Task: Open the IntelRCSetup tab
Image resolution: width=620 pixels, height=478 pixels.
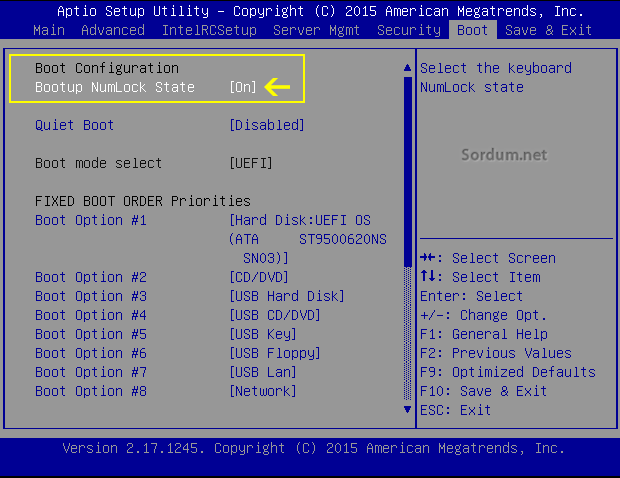Action: click(209, 30)
